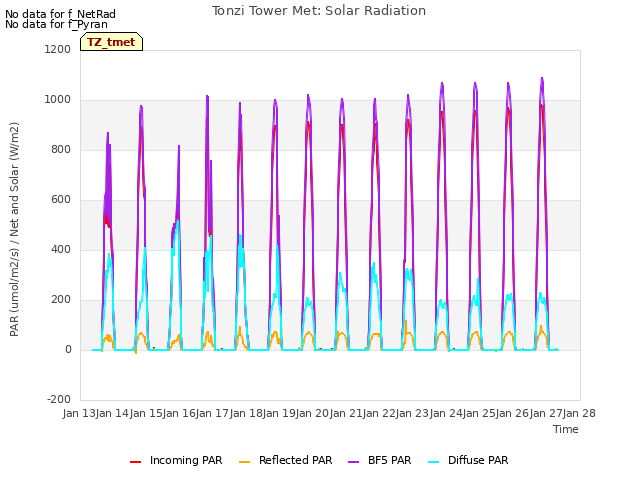640x480 pixels.
Task: Click the BF5 PAR spike on Jan 17
Action: tap(207, 96)
